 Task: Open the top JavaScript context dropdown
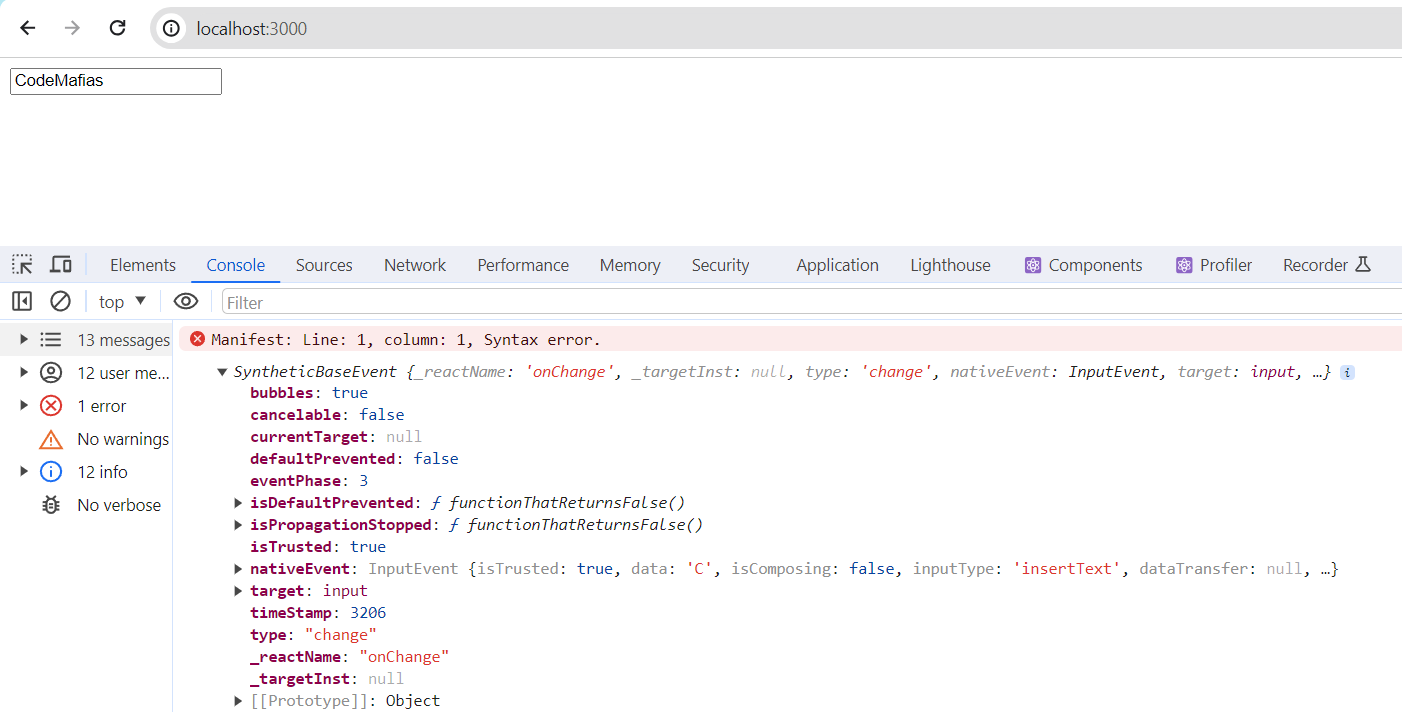click(123, 302)
